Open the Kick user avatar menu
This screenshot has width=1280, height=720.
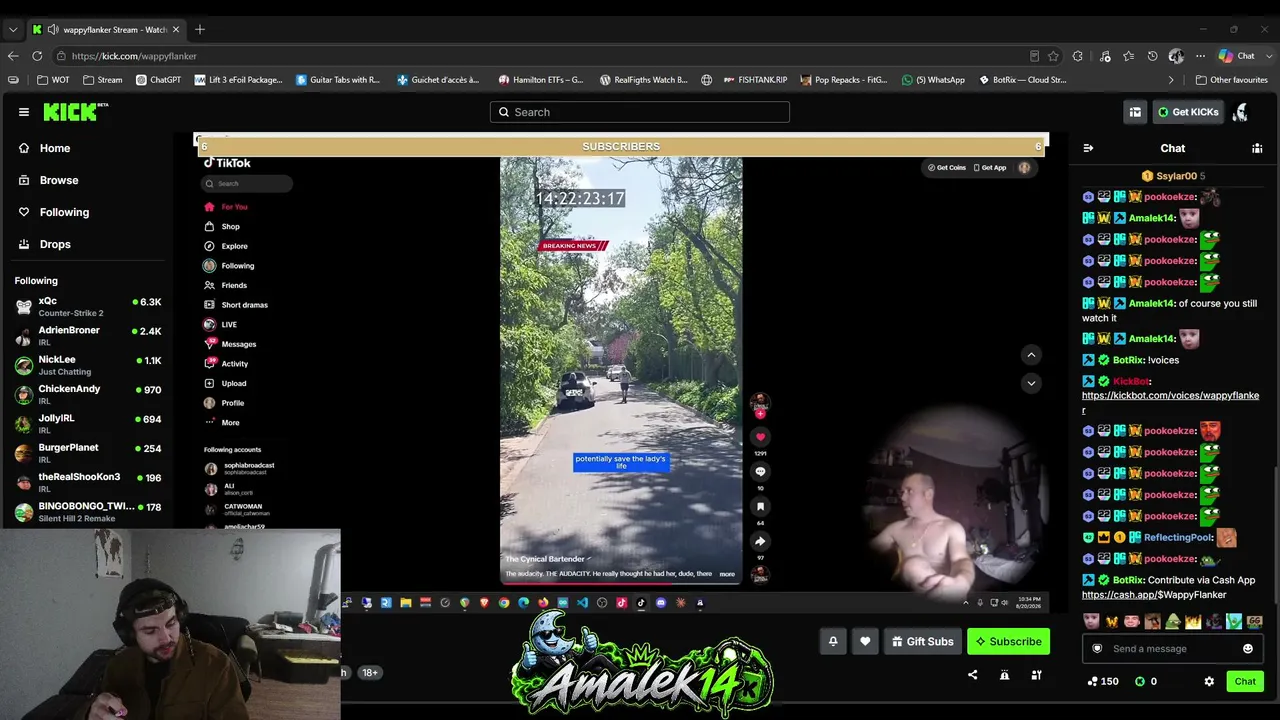click(1240, 112)
